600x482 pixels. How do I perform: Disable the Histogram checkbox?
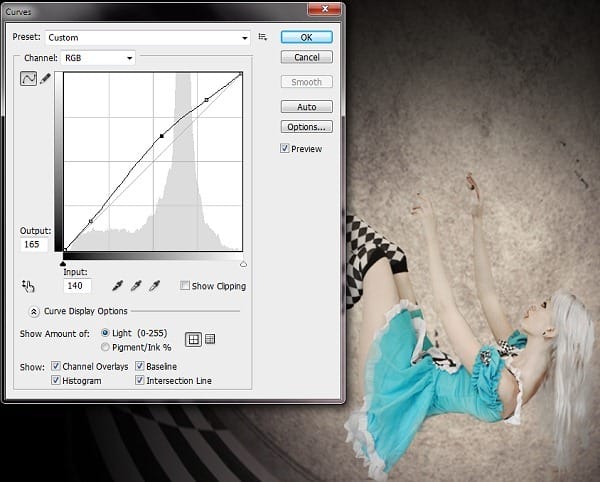(x=55, y=381)
